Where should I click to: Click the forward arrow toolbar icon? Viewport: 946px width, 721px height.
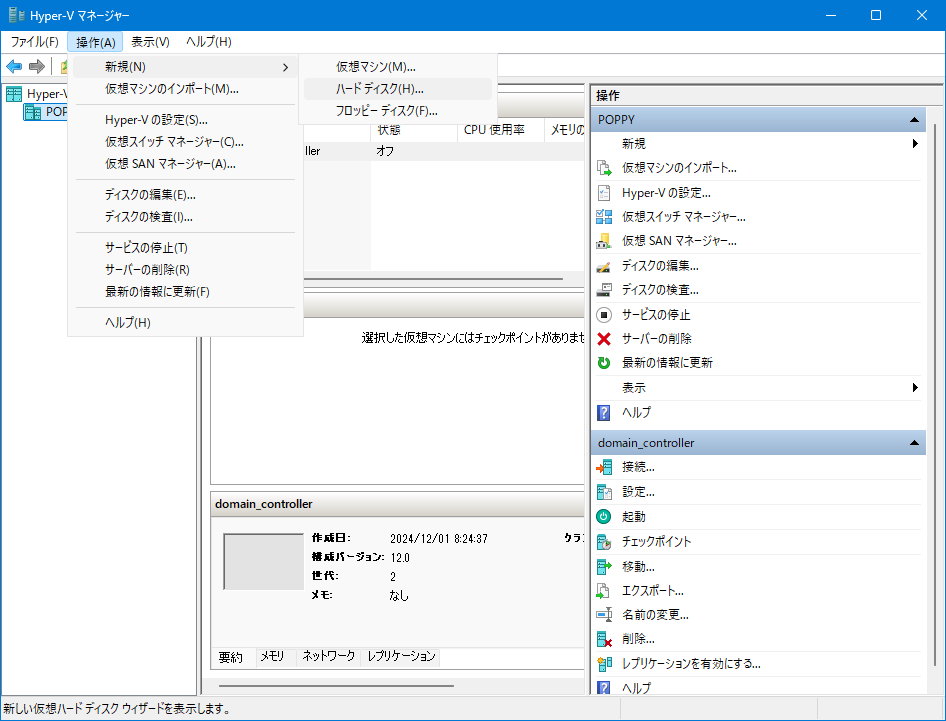pyautogui.click(x=37, y=66)
